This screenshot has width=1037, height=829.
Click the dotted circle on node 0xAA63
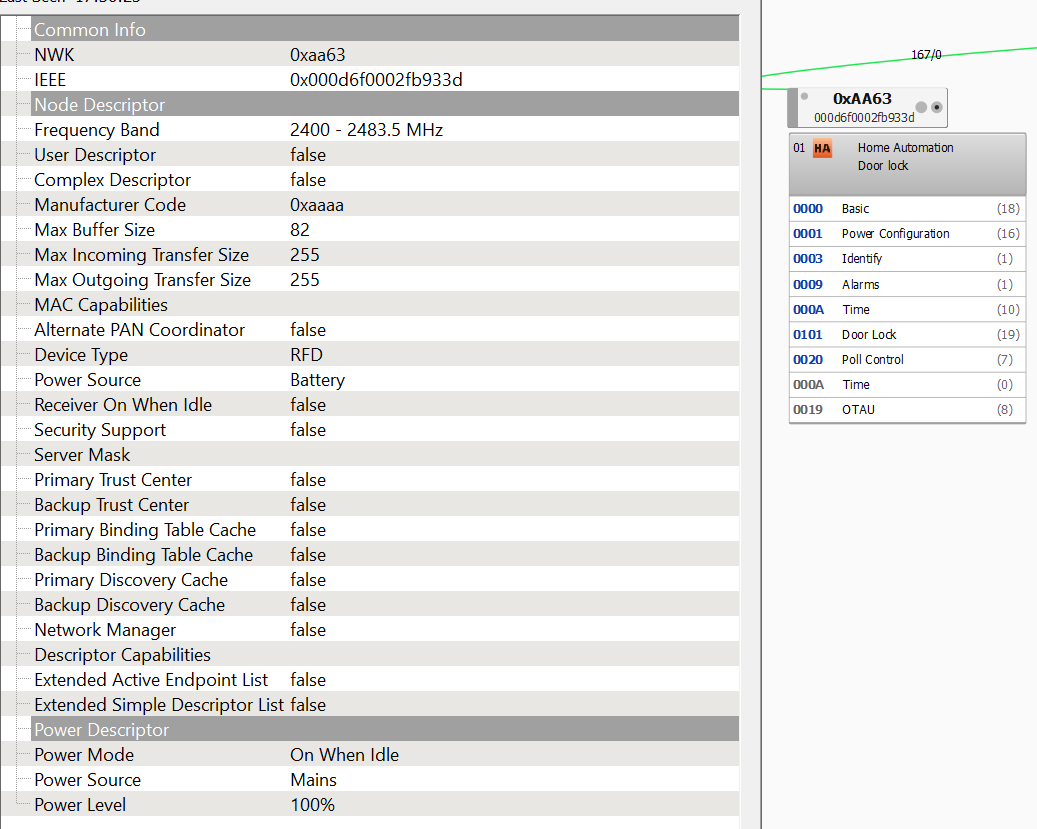(936, 107)
